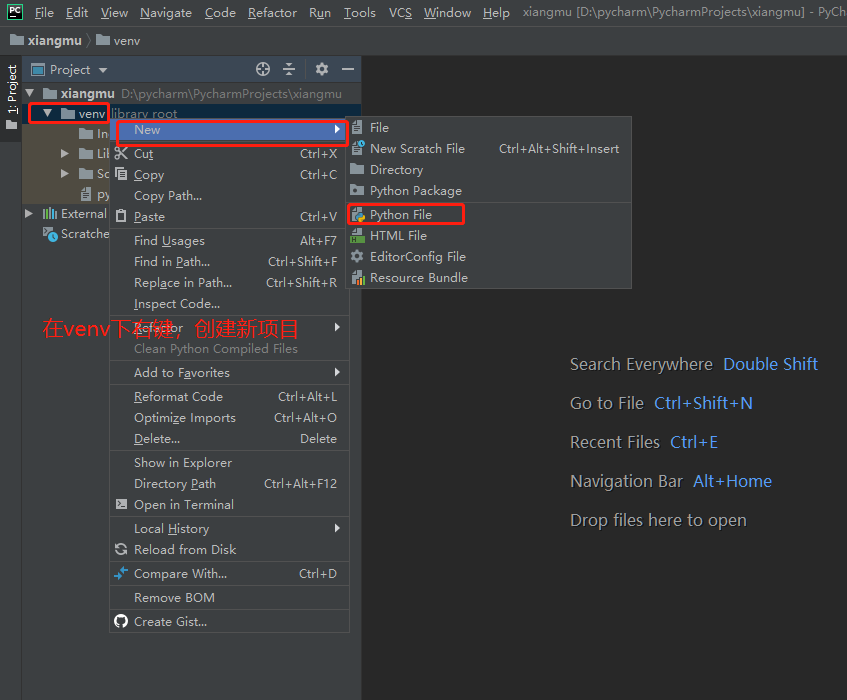Collapse the venv folder node

[x=48, y=113]
